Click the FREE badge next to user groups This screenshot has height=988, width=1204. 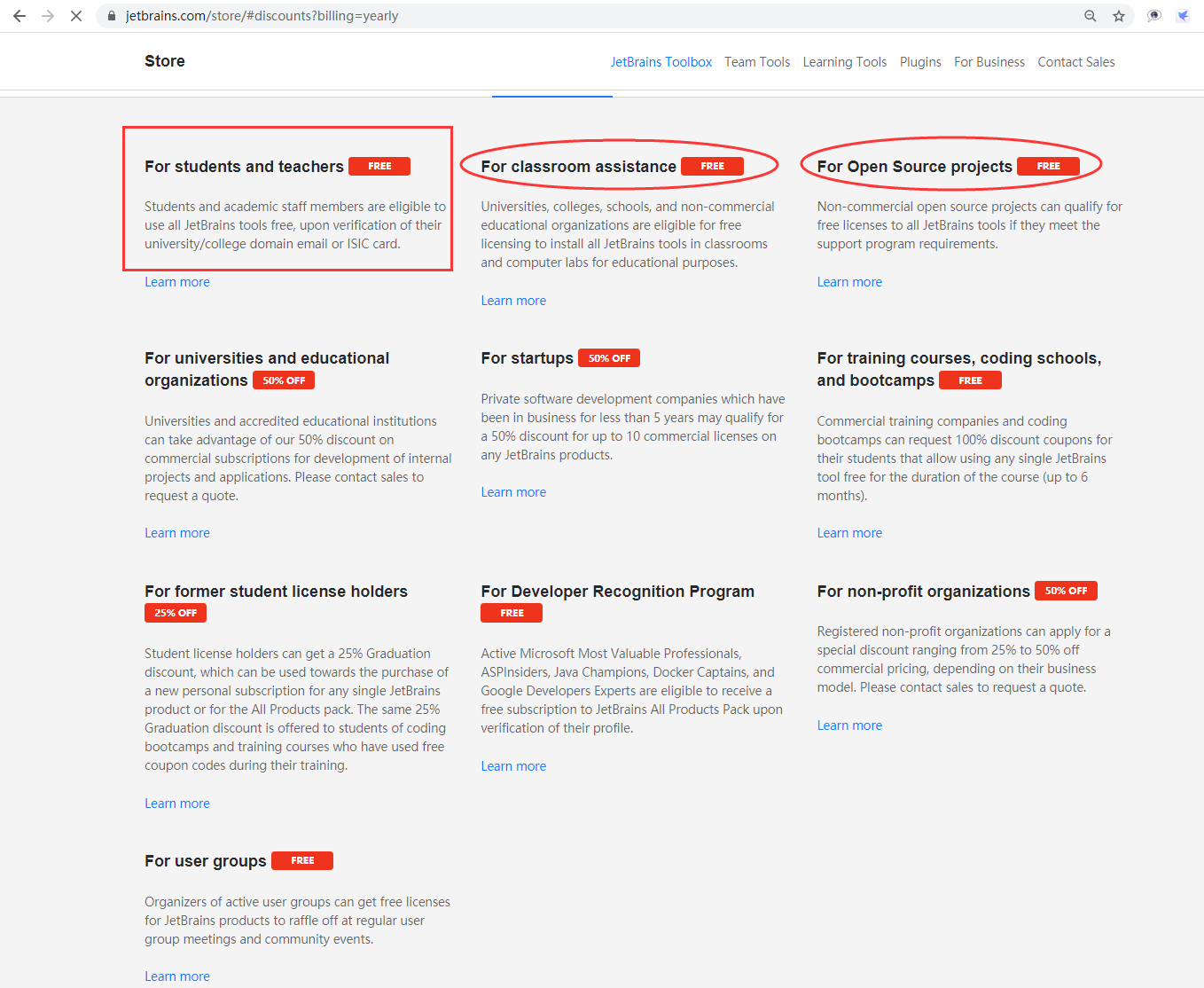(302, 860)
